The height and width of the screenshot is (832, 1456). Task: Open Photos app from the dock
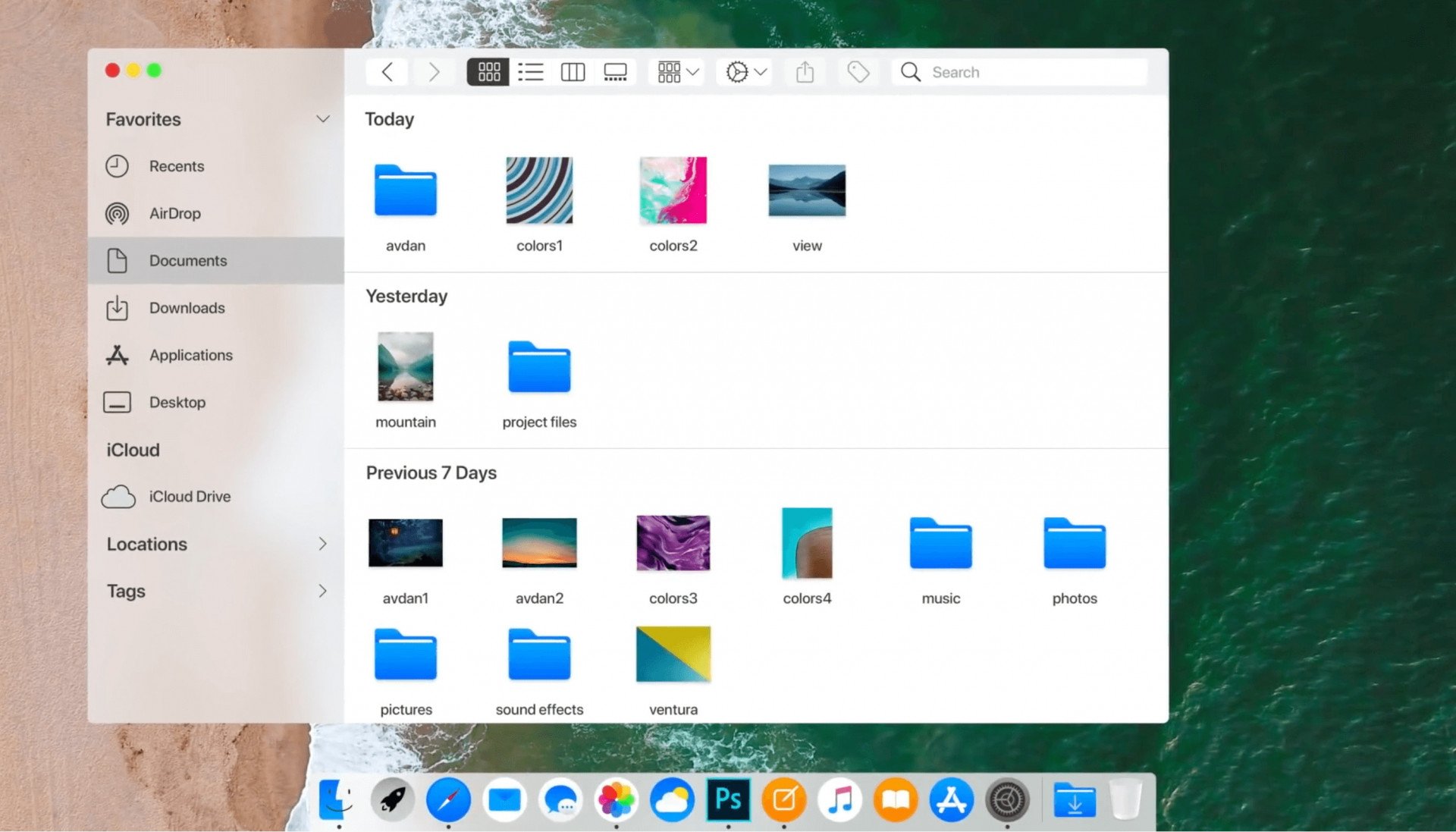tap(616, 799)
